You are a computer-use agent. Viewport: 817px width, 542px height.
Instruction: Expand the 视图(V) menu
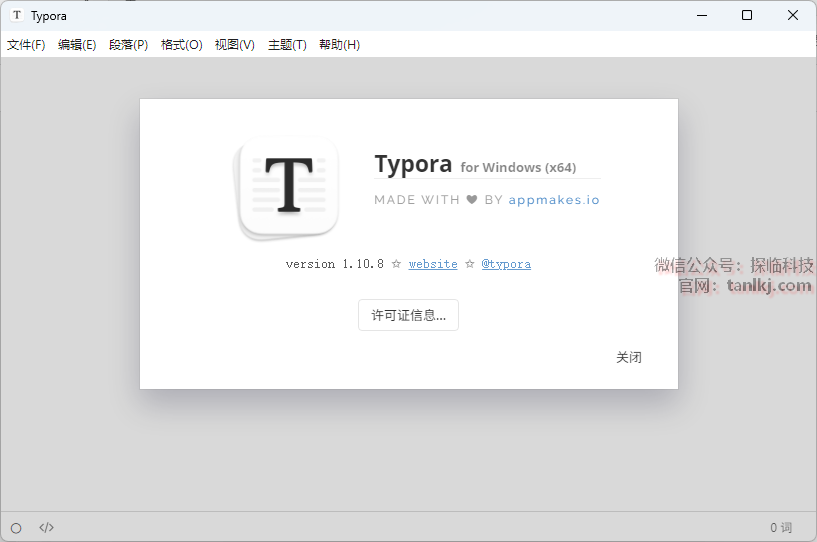tap(234, 45)
